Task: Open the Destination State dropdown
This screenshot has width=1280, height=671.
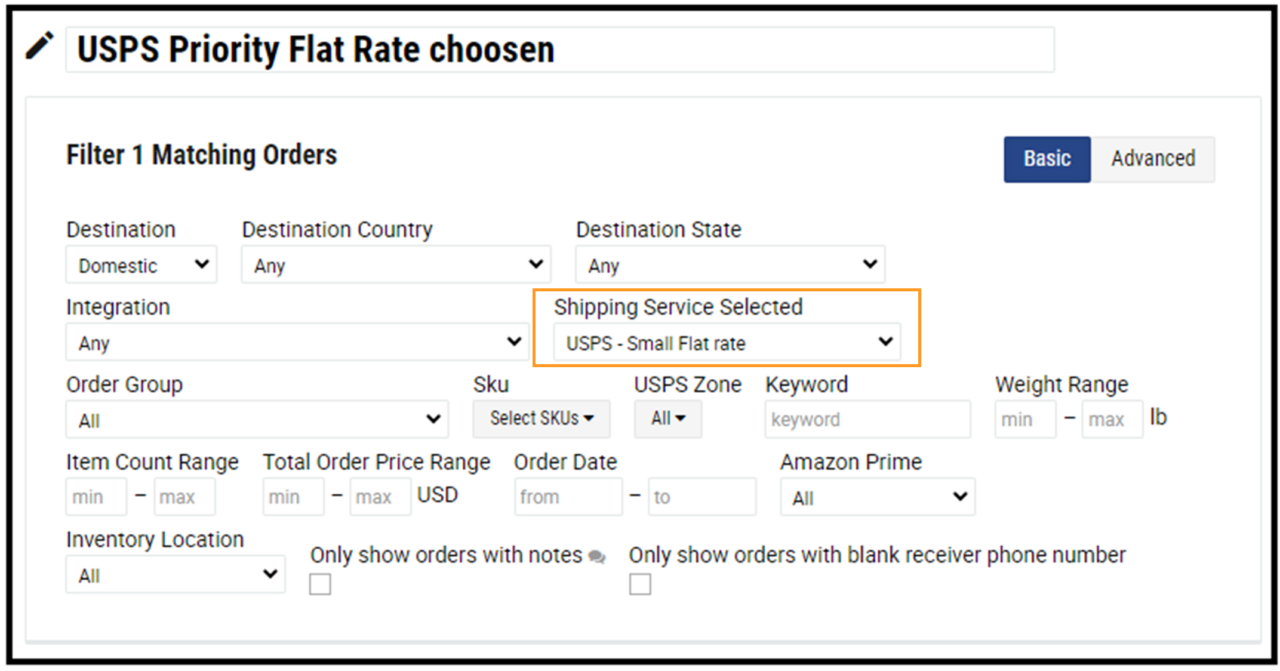Action: pos(729,264)
